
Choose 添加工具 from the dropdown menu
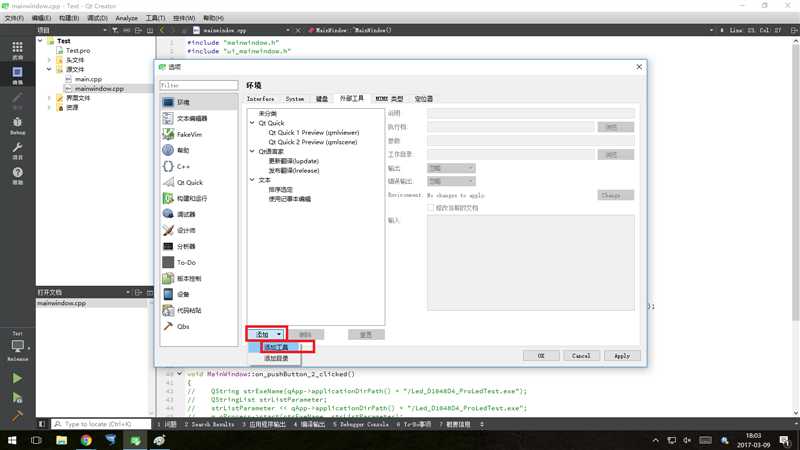click(276, 347)
